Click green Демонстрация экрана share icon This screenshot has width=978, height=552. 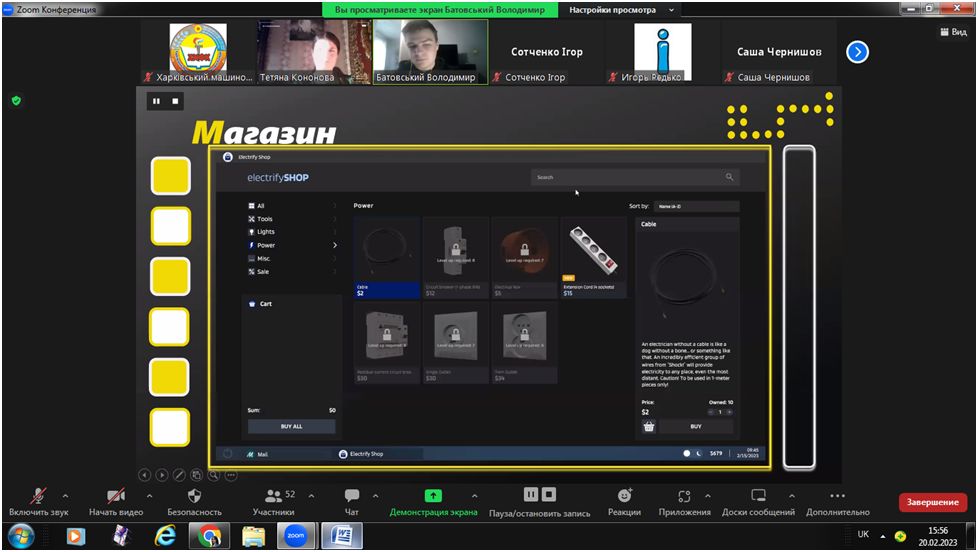pyautogui.click(x=433, y=496)
